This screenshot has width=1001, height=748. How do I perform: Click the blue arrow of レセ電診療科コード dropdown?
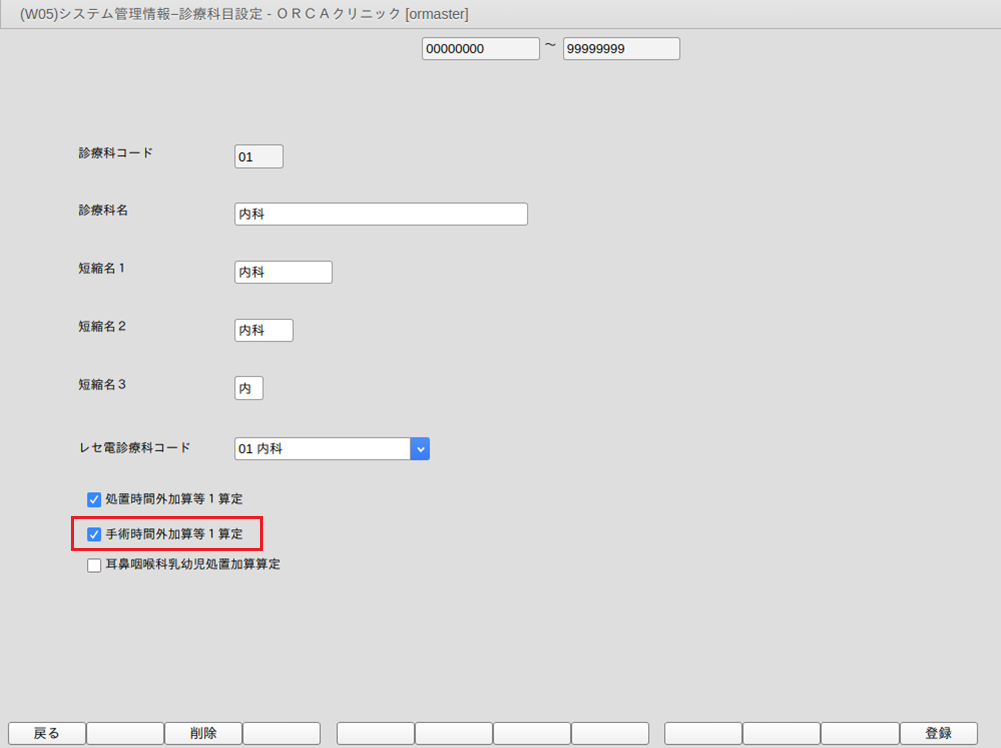click(420, 449)
